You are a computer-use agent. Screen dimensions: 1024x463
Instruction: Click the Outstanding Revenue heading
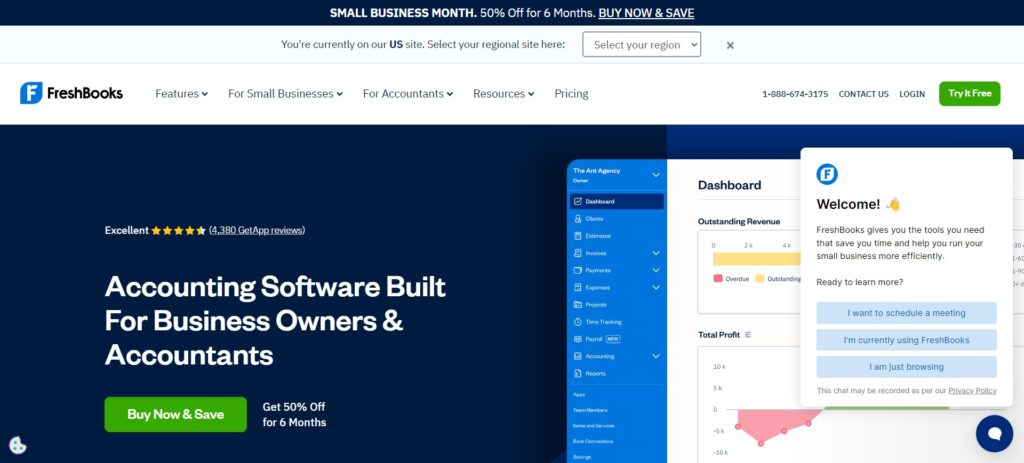tap(739, 221)
